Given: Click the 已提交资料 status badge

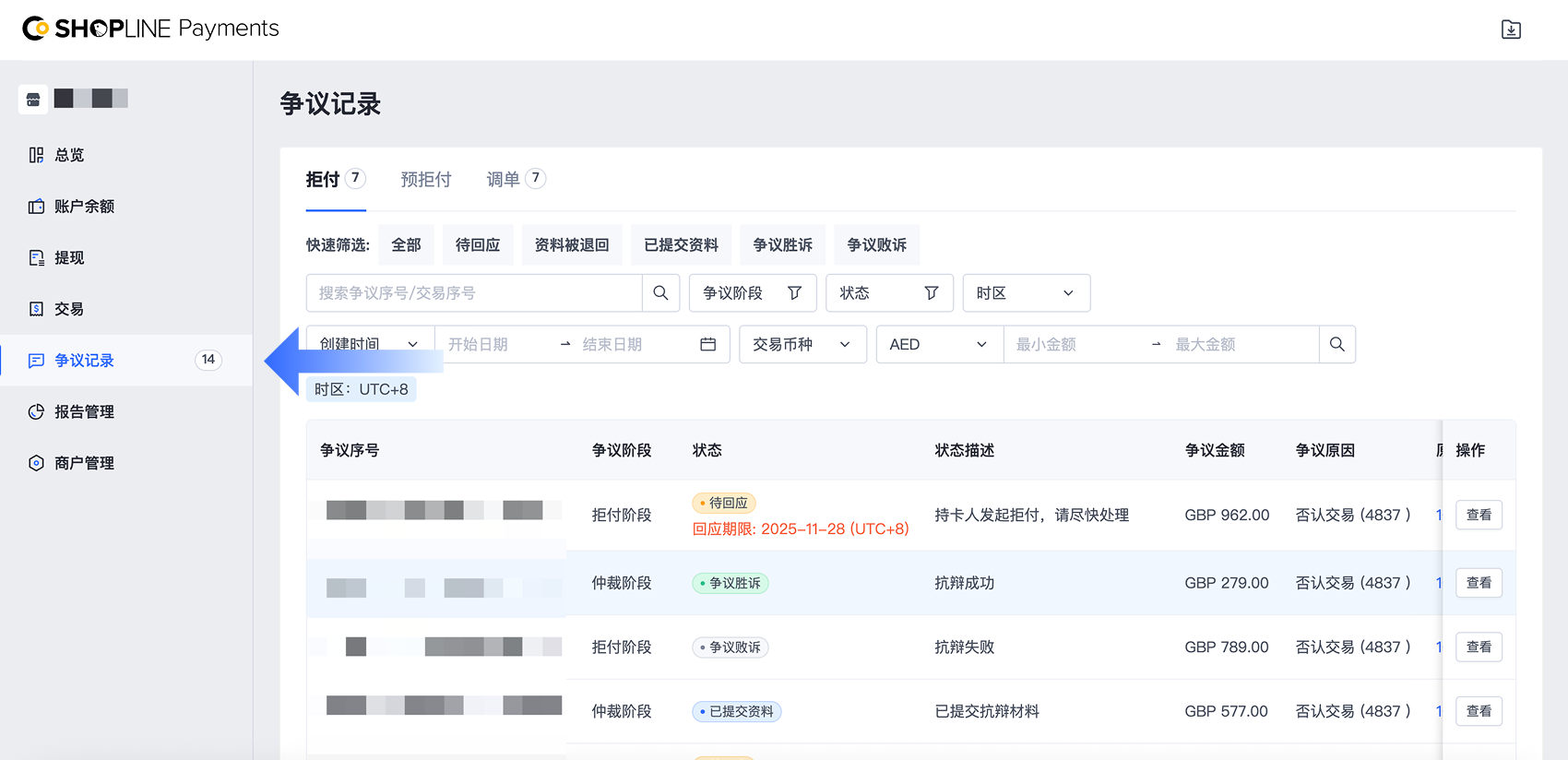Looking at the screenshot, I should coord(737,711).
